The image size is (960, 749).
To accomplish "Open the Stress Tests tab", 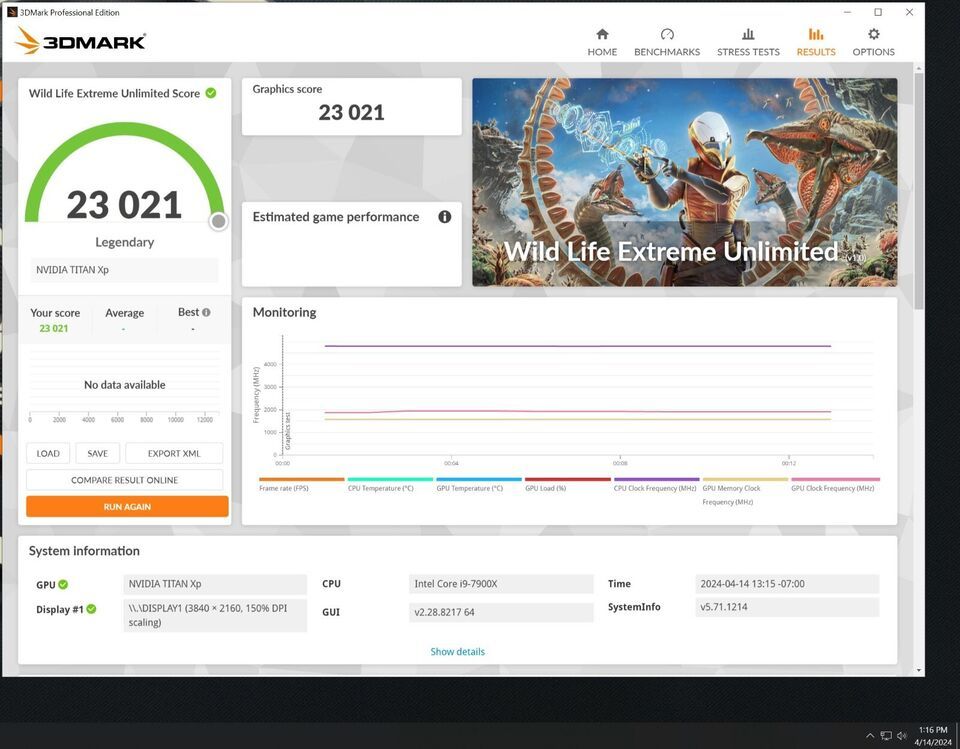I will coord(748,42).
